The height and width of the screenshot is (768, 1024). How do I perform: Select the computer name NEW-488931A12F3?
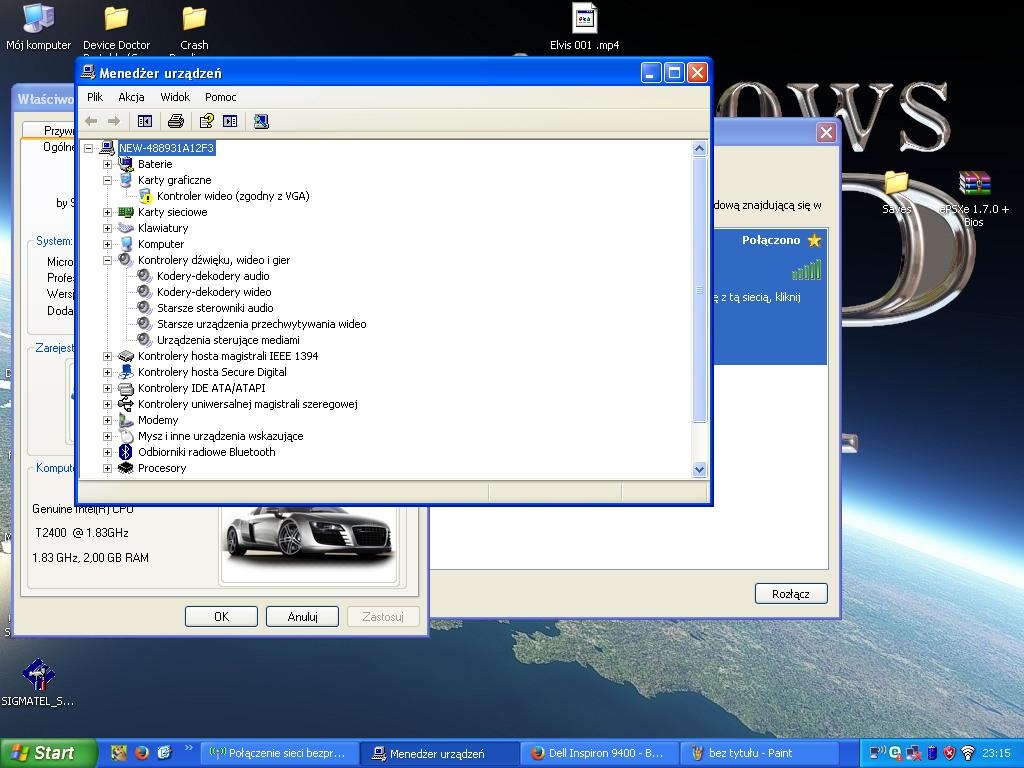167,148
